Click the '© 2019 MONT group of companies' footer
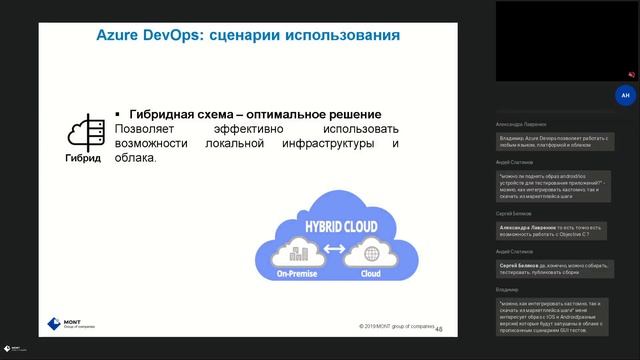 point(396,326)
